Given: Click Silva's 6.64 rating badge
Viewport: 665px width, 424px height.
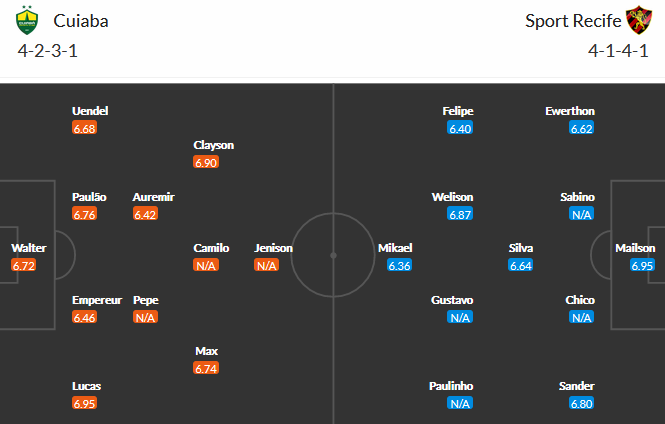Looking at the screenshot, I should pos(521,266).
